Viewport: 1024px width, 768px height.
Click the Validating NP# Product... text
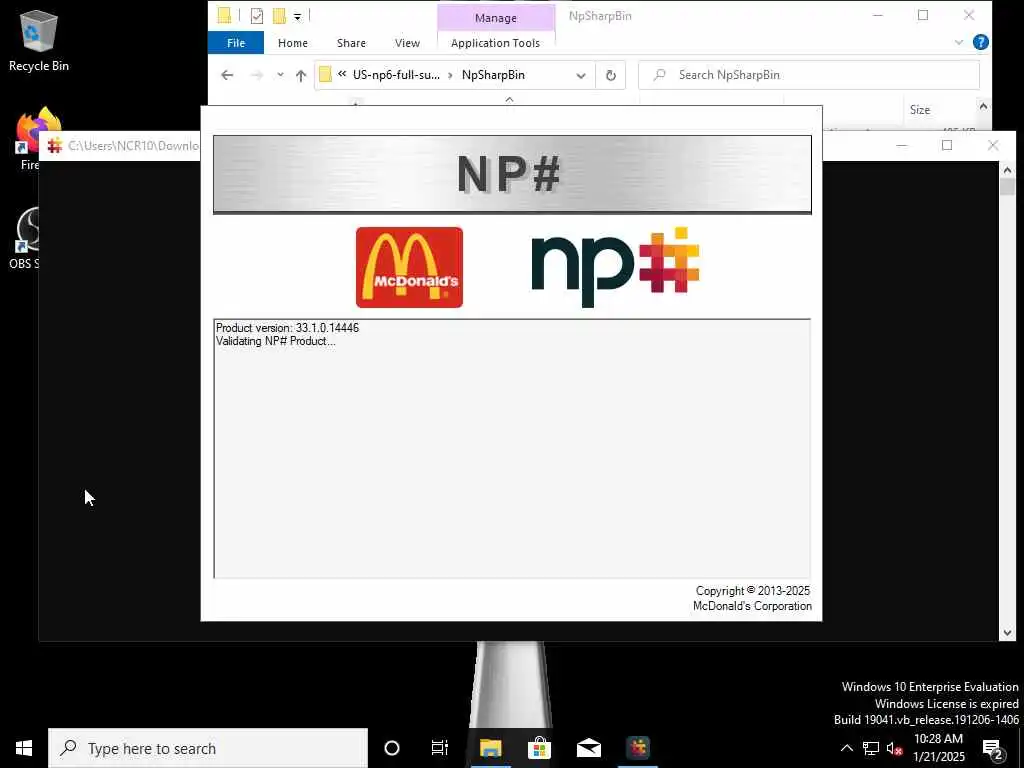tap(276, 341)
